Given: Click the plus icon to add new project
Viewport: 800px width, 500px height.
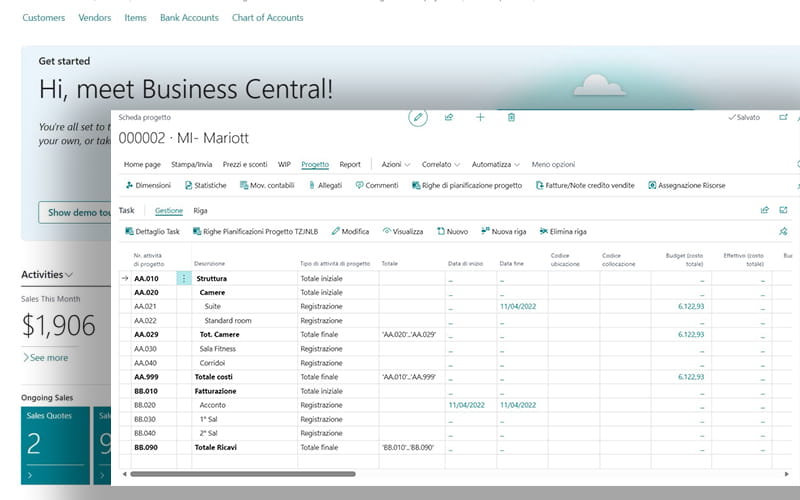Looking at the screenshot, I should pos(480,117).
